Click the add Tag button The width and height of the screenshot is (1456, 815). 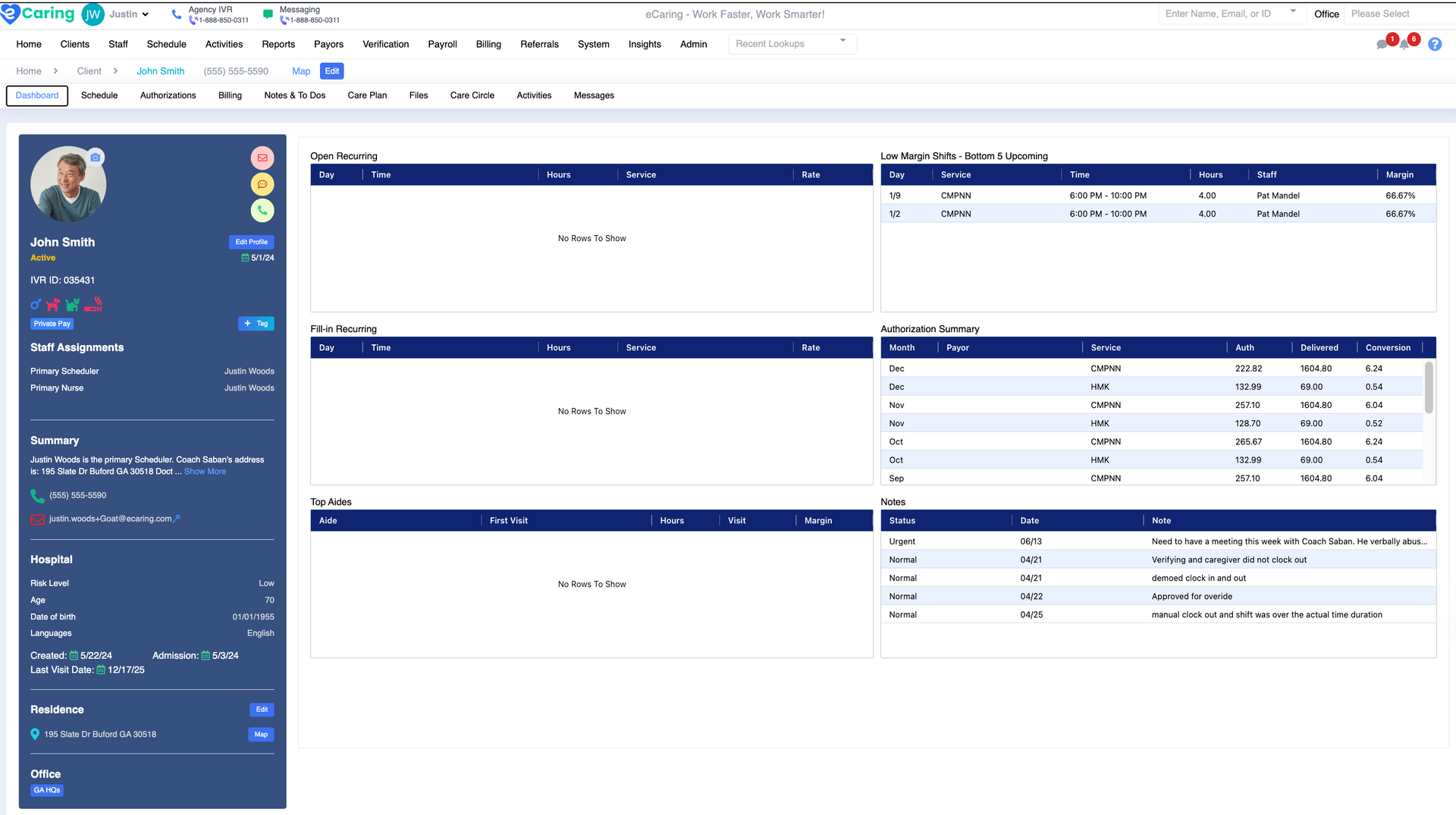[x=256, y=324]
